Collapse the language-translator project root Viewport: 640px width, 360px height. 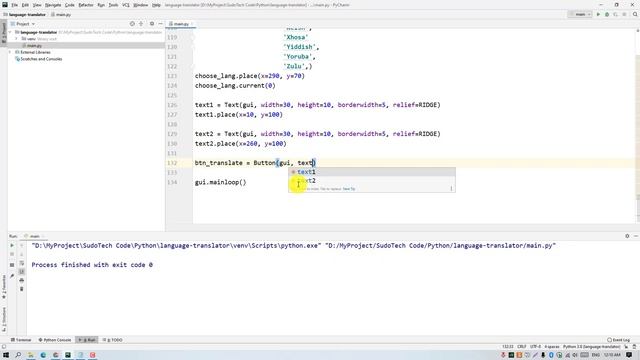[x=11, y=32]
